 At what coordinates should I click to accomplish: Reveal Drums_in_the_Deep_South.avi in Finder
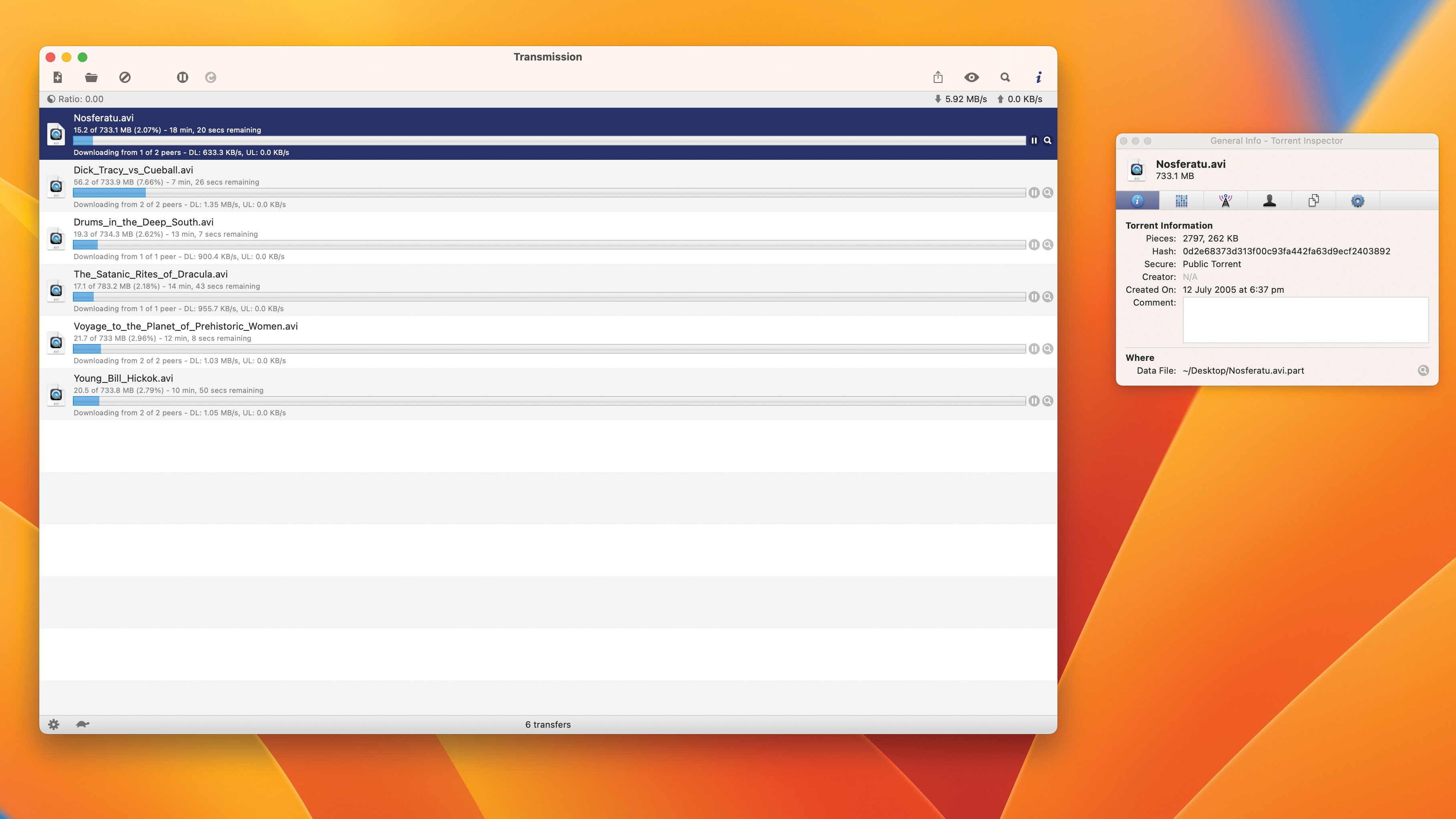pyautogui.click(x=1047, y=245)
